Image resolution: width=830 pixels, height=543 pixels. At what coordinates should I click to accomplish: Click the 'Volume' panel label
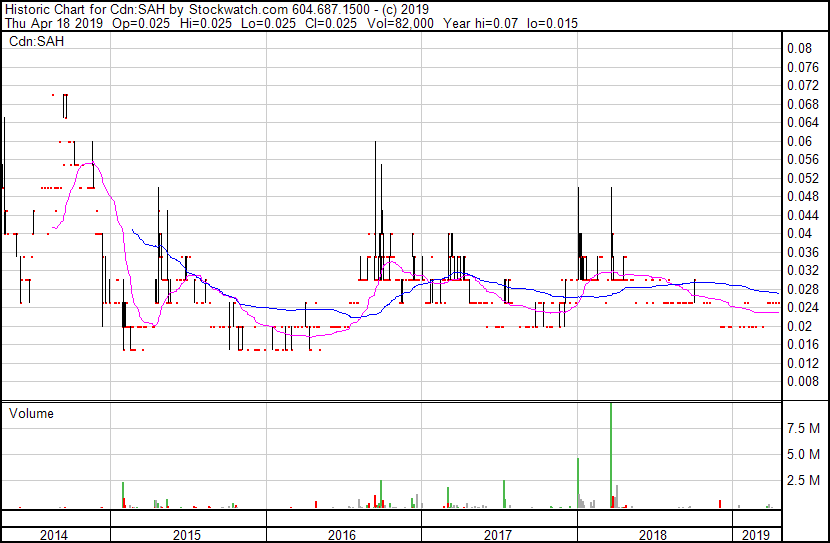click(31, 413)
